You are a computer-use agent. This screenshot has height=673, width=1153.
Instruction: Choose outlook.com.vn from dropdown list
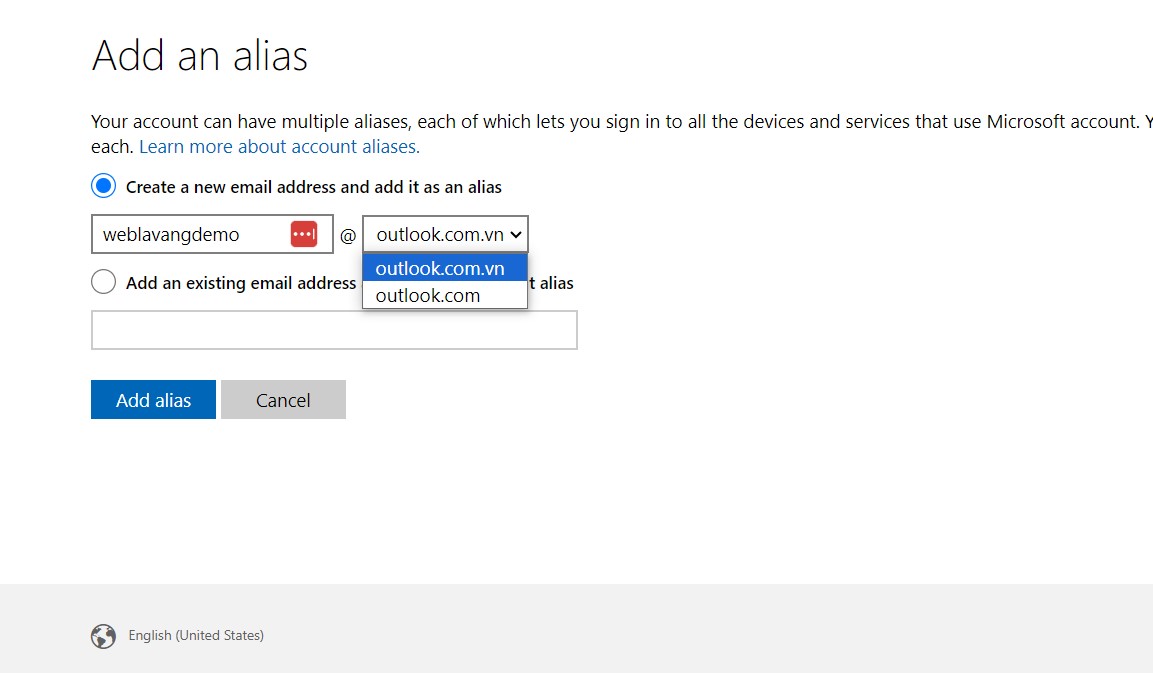point(444,268)
